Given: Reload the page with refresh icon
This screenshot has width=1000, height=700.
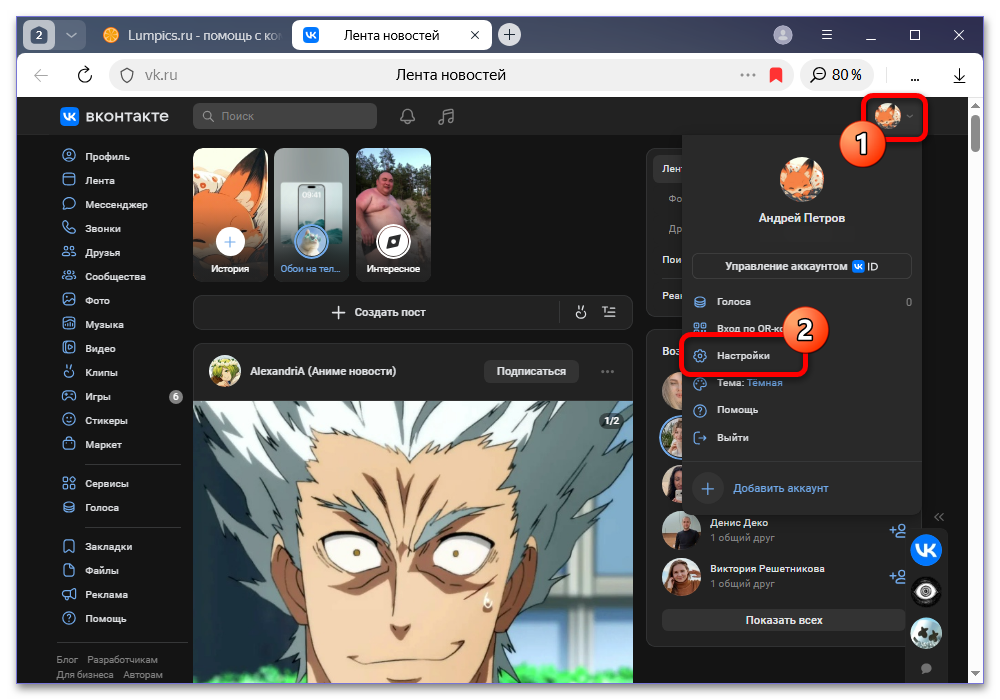Looking at the screenshot, I should point(85,75).
